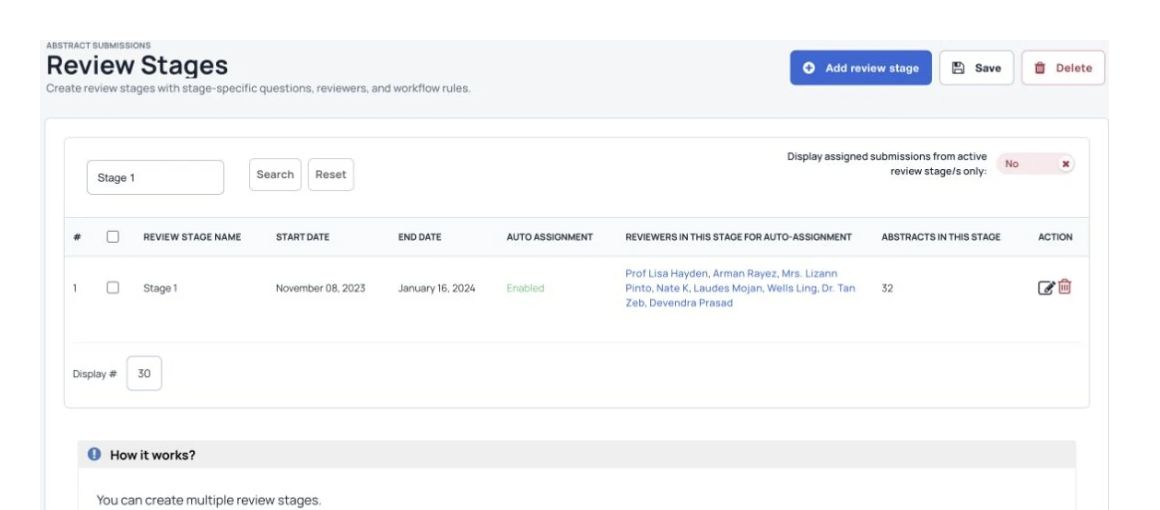Image resolution: width=1160 pixels, height=510 pixels.
Task: Click the Auto Assignment column header
Action: [550, 237]
